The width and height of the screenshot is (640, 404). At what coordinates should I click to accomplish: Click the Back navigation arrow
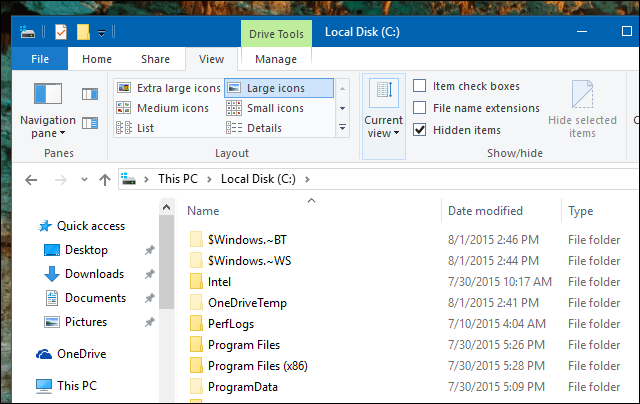pyautogui.click(x=31, y=180)
